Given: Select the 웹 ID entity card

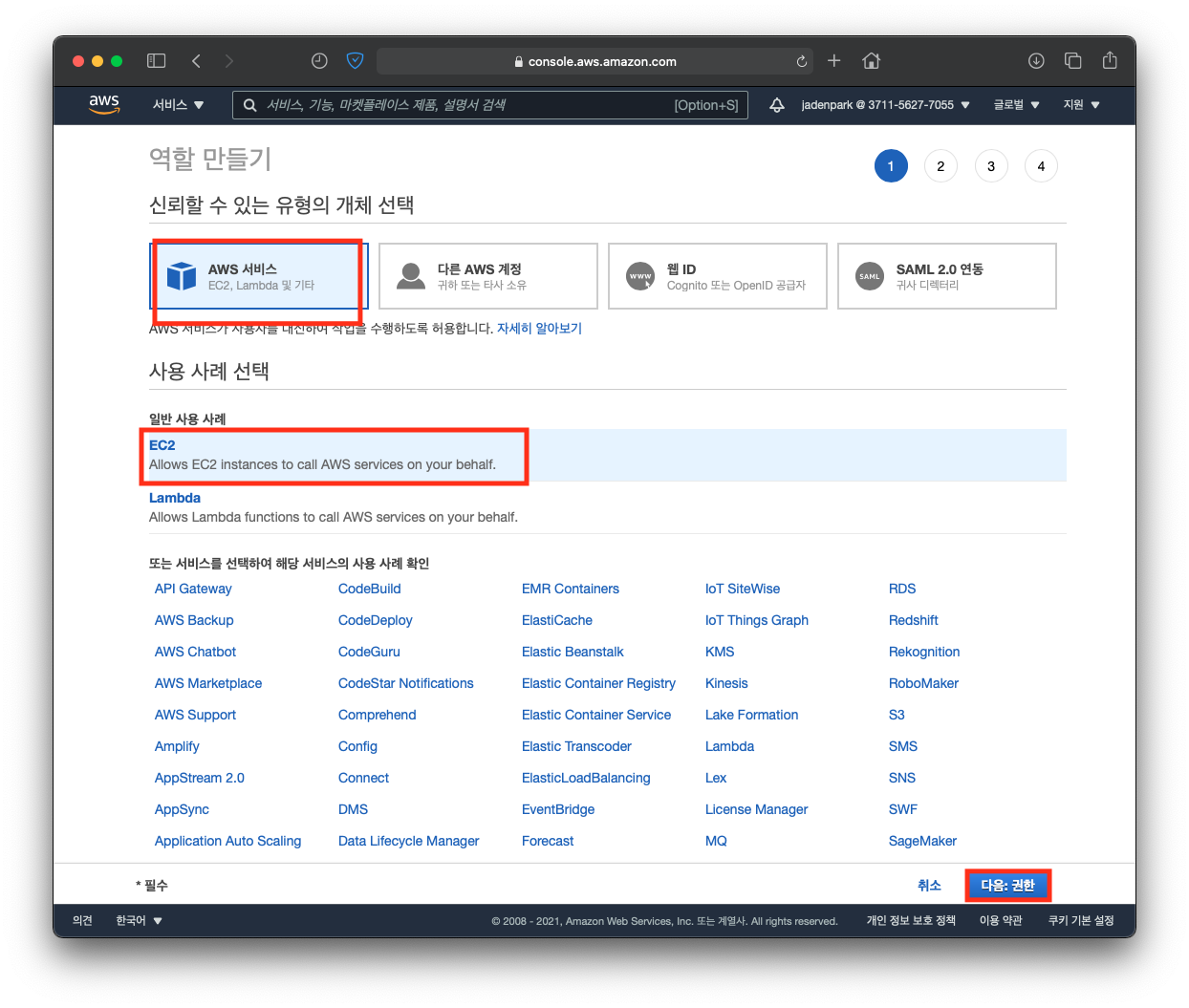Looking at the screenshot, I should 718,276.
